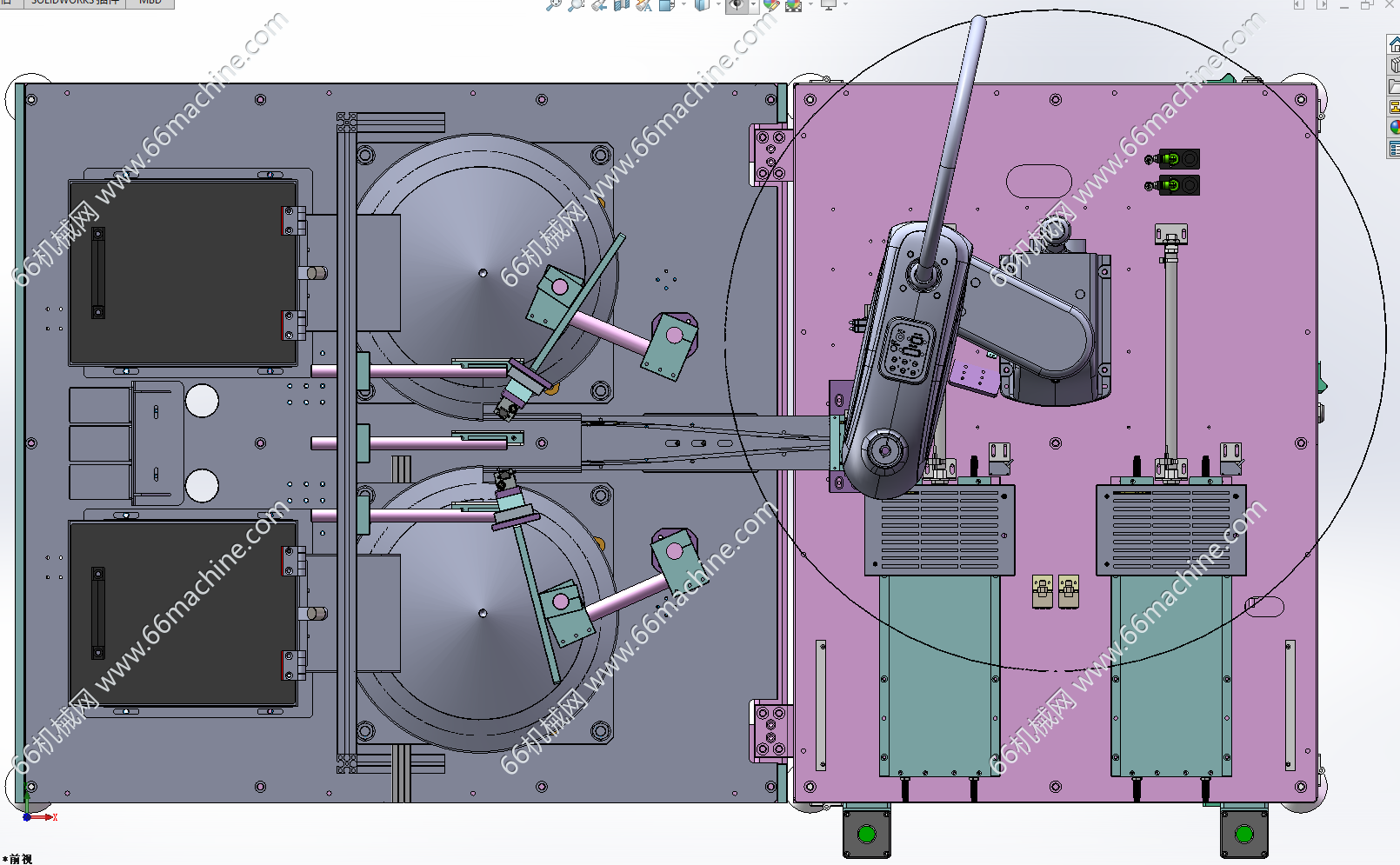
Task: Expand the Apply Scene dropdown arrow
Action: coord(810,4)
